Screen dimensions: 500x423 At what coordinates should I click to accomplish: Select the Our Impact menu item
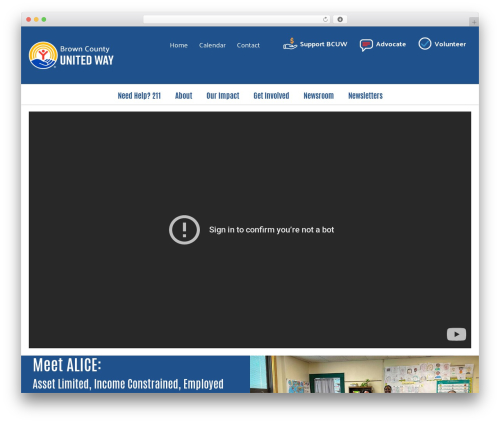point(223,96)
